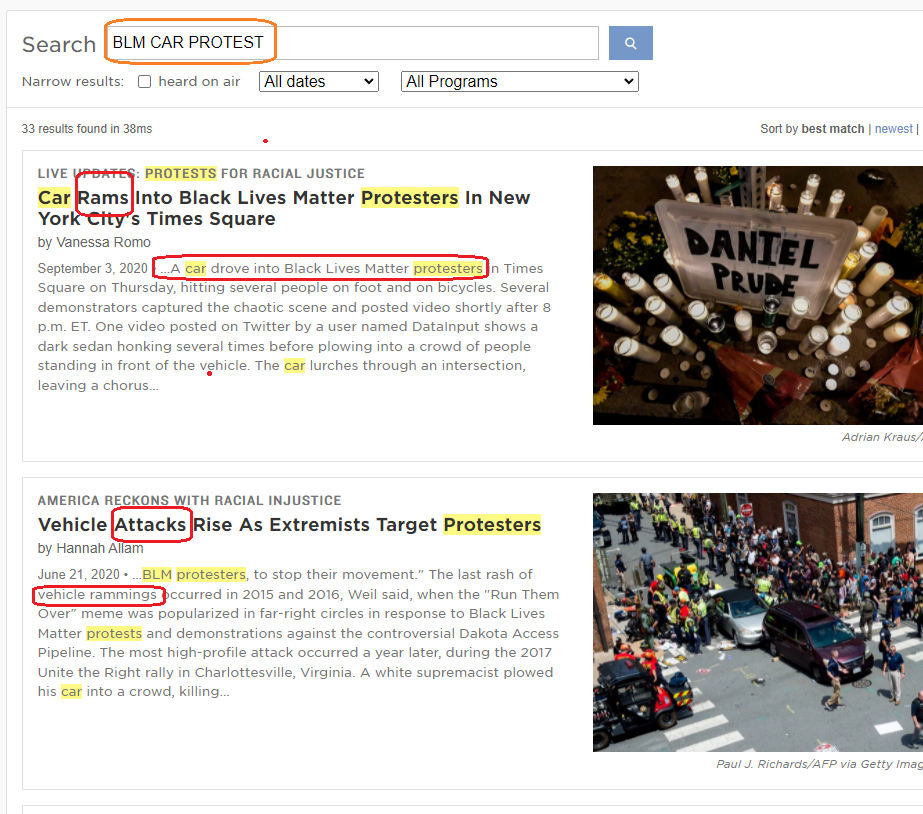Open the America Reckons With Racial Injustice link
This screenshot has height=814, width=923.
tap(190, 500)
